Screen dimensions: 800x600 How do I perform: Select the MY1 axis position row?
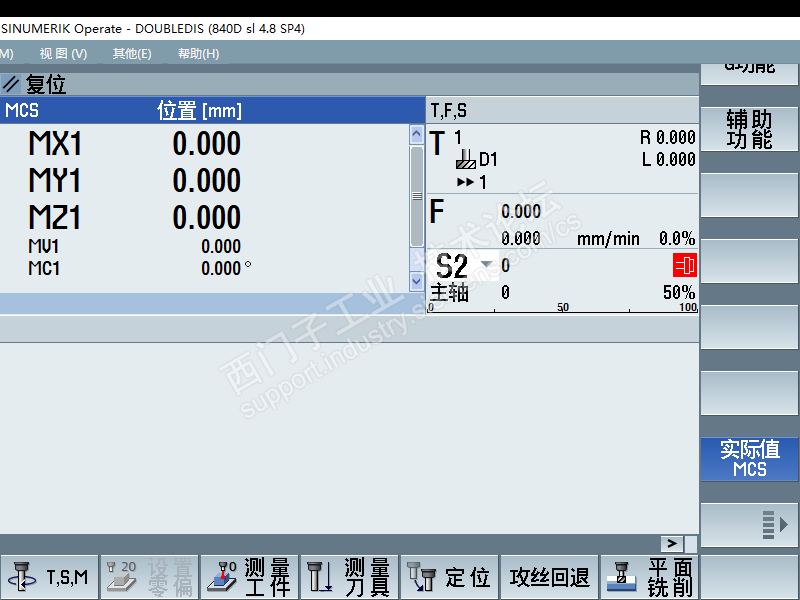click(204, 180)
